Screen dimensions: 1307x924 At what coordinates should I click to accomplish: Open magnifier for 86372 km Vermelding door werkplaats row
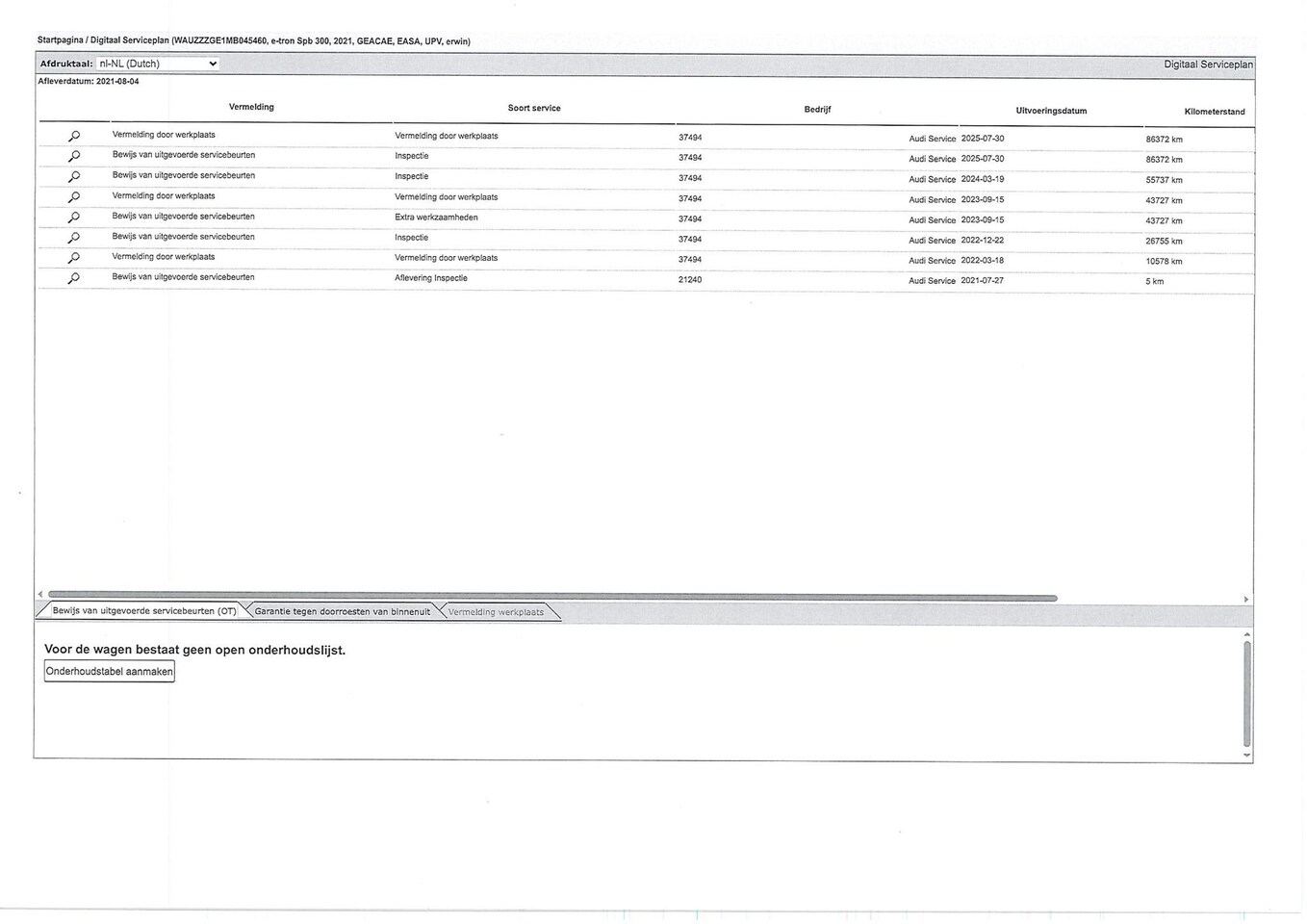pos(74,136)
